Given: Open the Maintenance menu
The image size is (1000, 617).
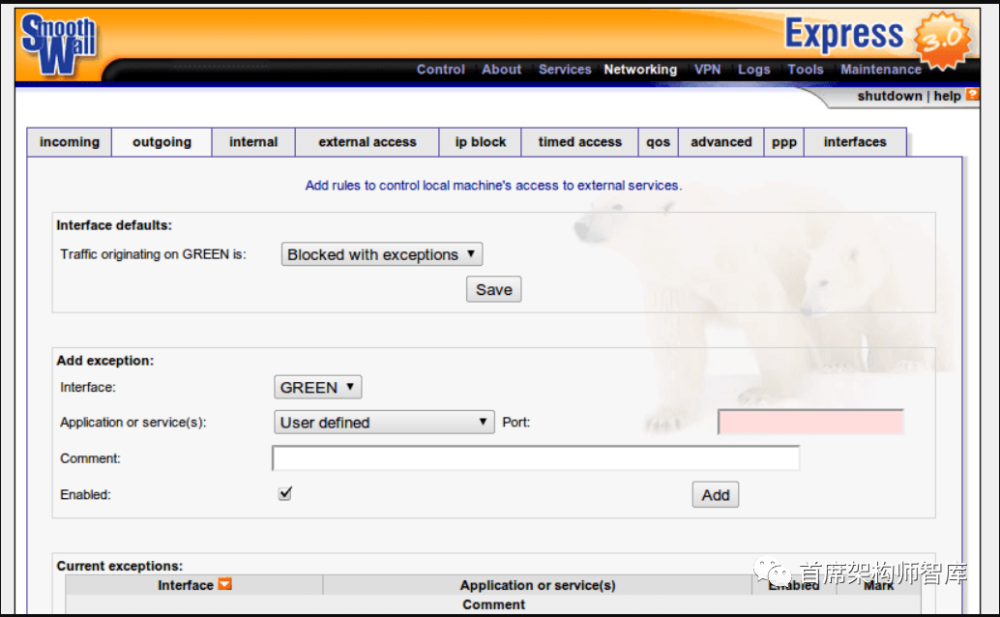Looking at the screenshot, I should tap(880, 70).
